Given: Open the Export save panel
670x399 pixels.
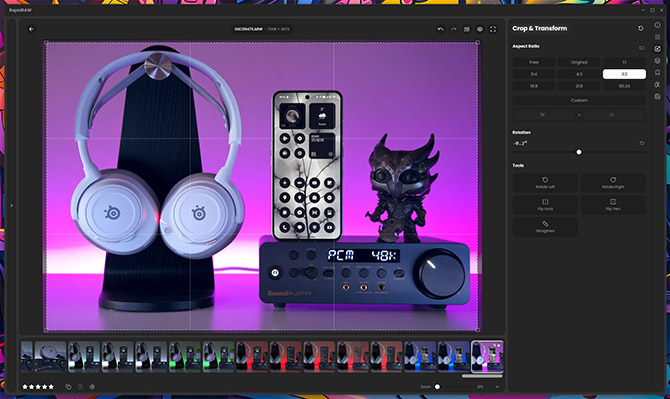Looking at the screenshot, I should point(657,97).
